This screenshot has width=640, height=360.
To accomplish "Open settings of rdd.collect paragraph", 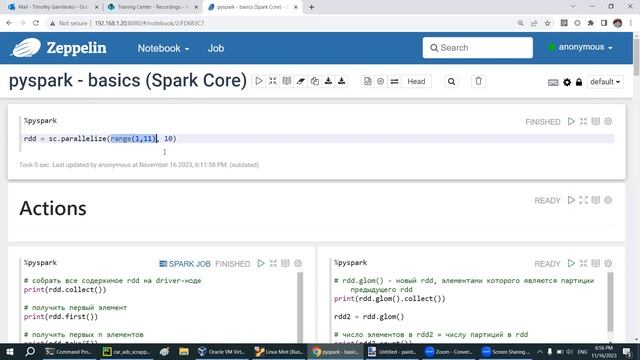I will coord(298,263).
